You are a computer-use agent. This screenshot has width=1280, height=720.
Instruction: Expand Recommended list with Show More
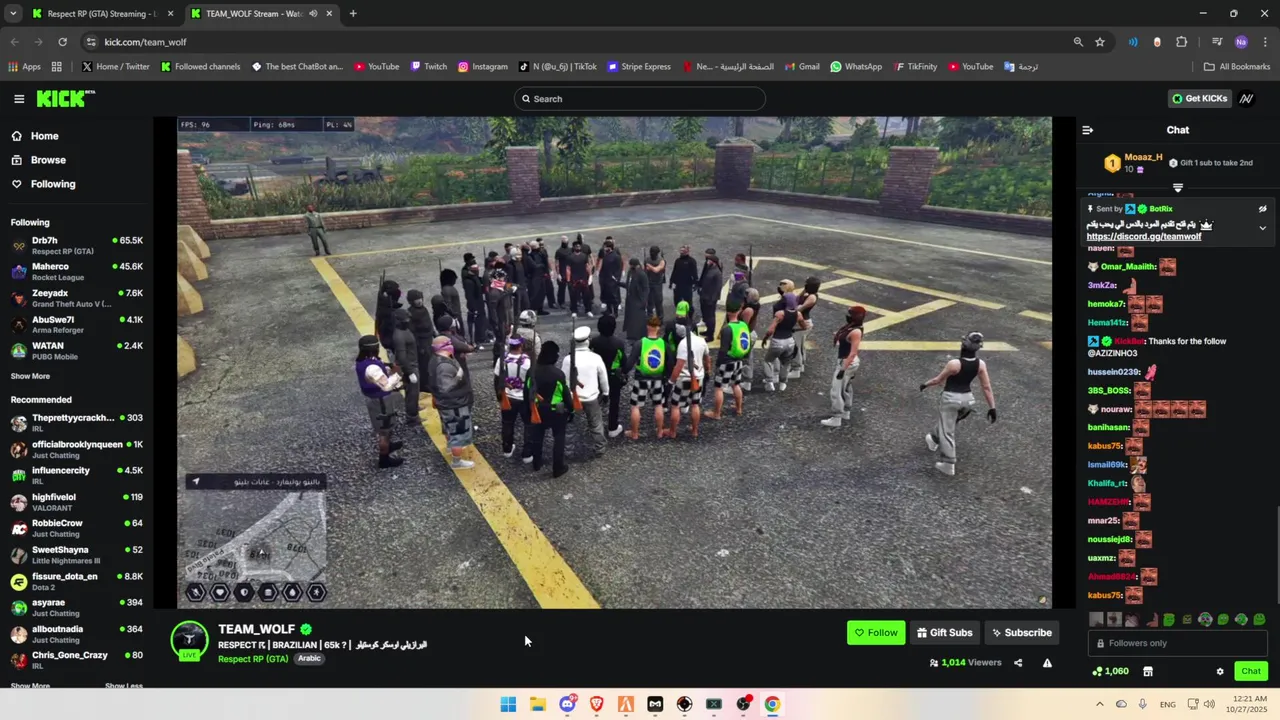30,686
